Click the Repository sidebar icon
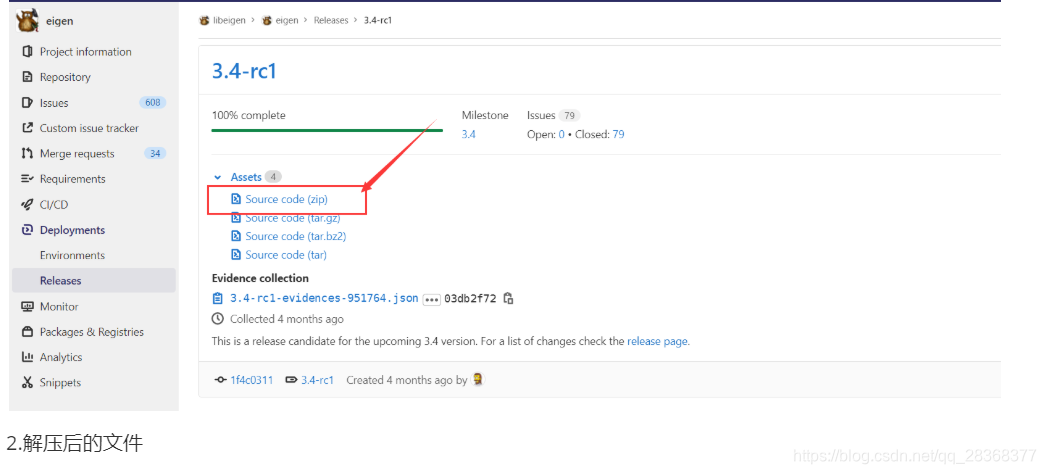 [27, 77]
